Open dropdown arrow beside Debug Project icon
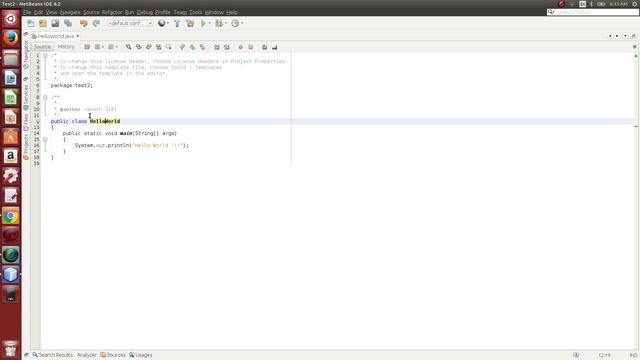640x360 pixels. point(226,23)
